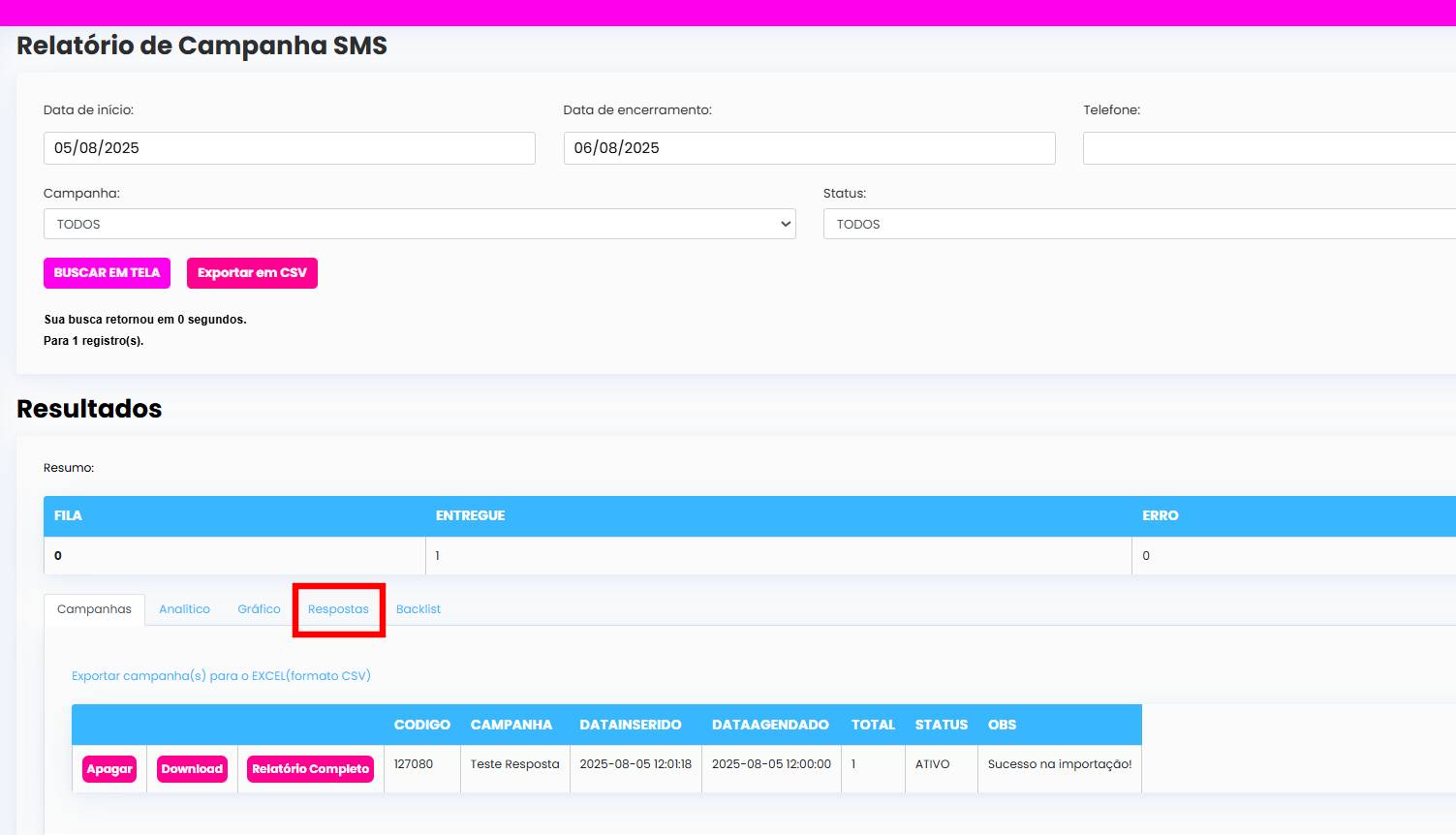This screenshot has height=835, width=1456.
Task: Click the Resultados heading
Action: [x=89, y=409]
